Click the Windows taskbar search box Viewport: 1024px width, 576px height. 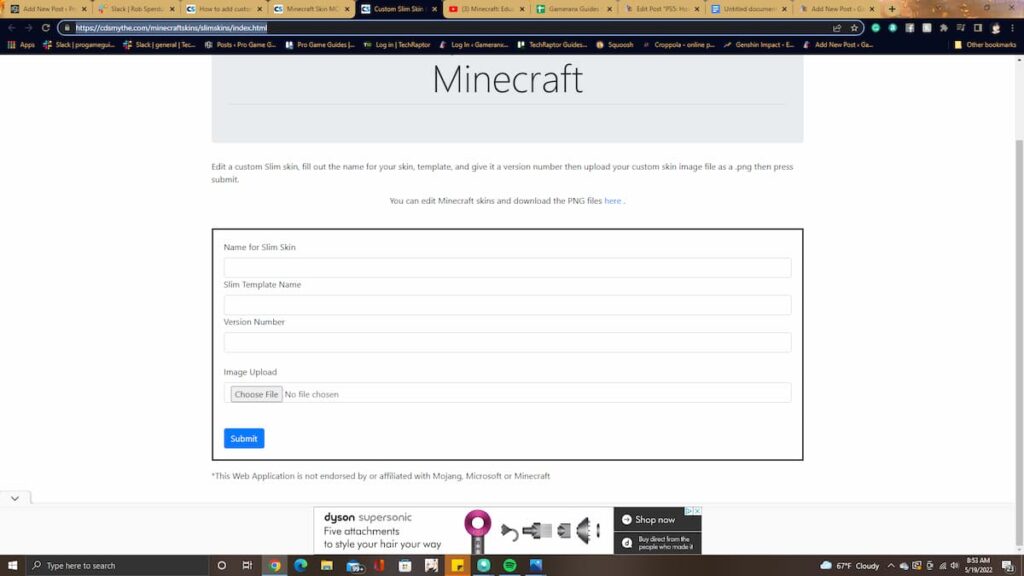click(x=118, y=566)
